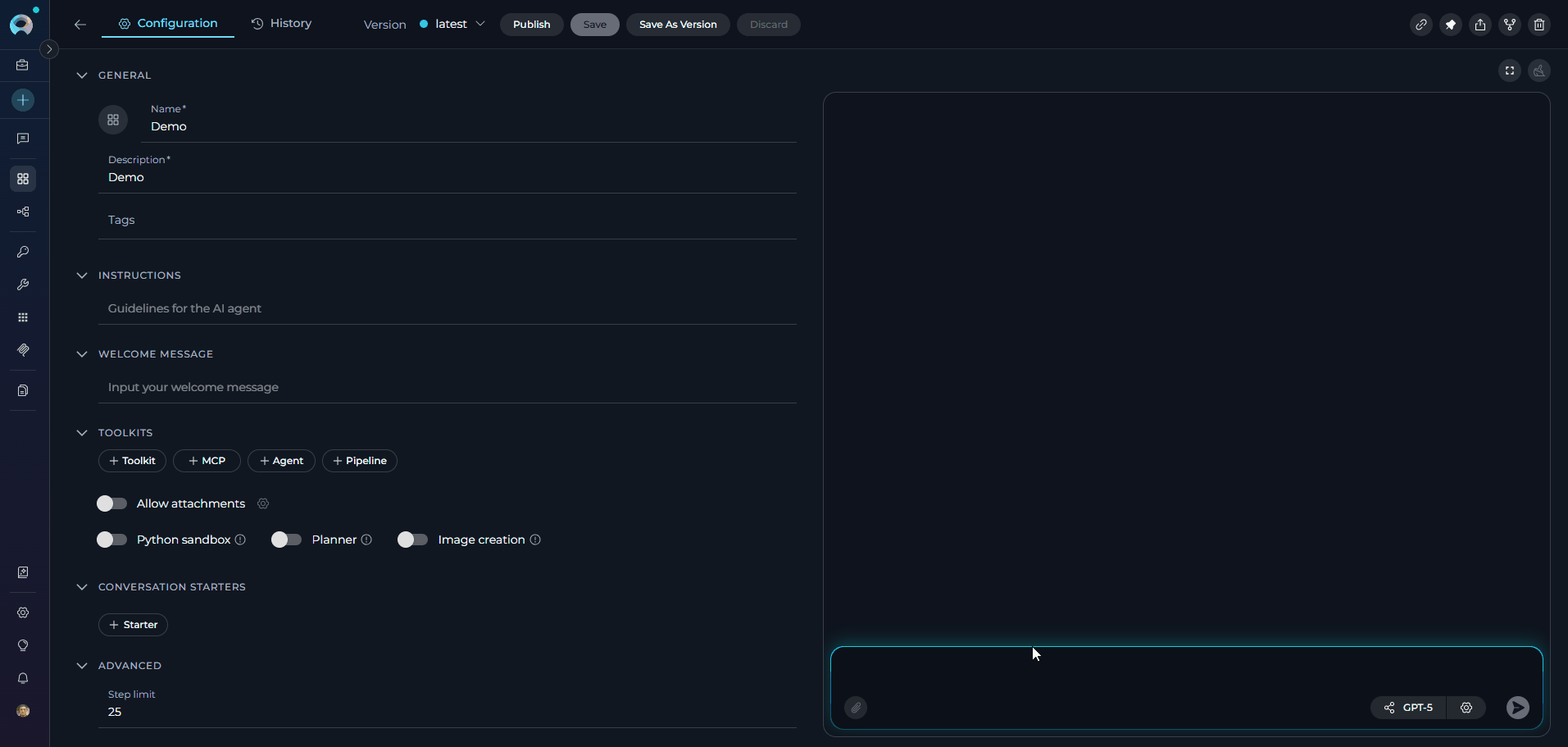Click the fullscreen icon above chat panel
Image resolution: width=1568 pixels, height=747 pixels.
coord(1509,71)
